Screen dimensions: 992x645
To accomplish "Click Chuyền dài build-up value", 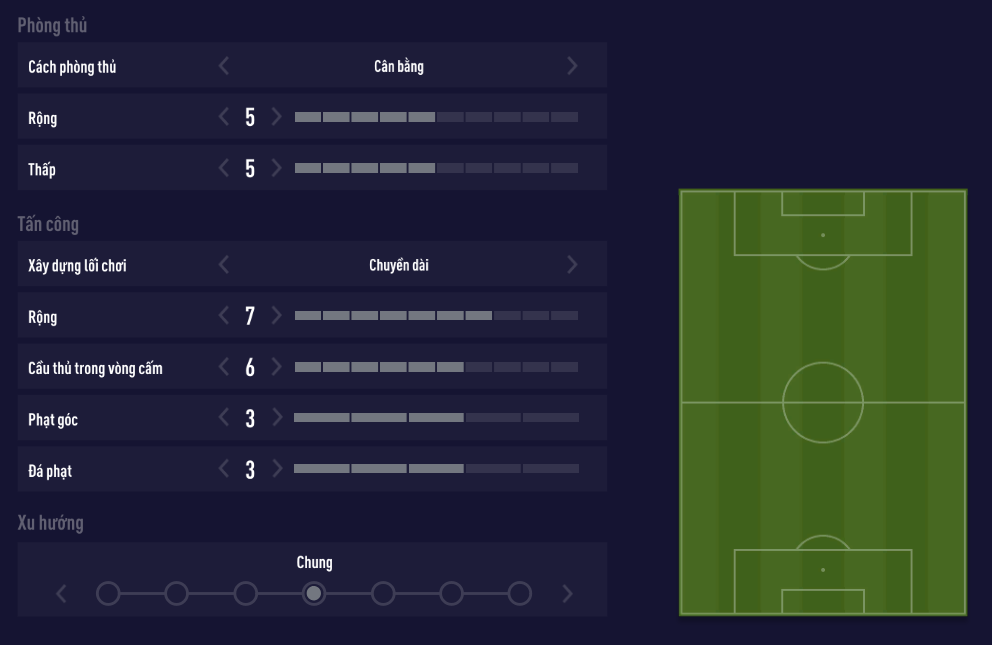I will pos(399,265).
